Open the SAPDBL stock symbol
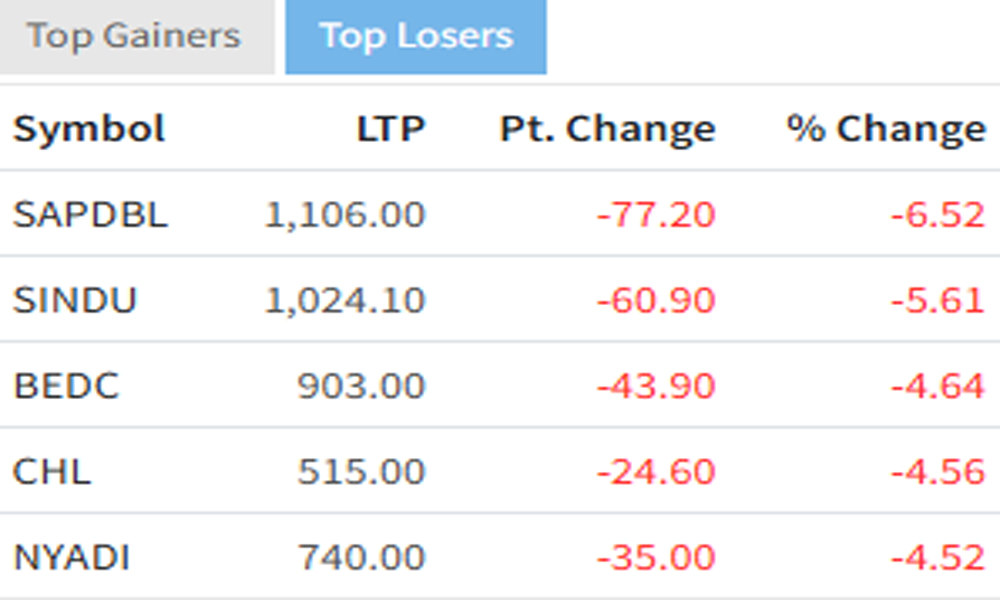 pos(90,214)
